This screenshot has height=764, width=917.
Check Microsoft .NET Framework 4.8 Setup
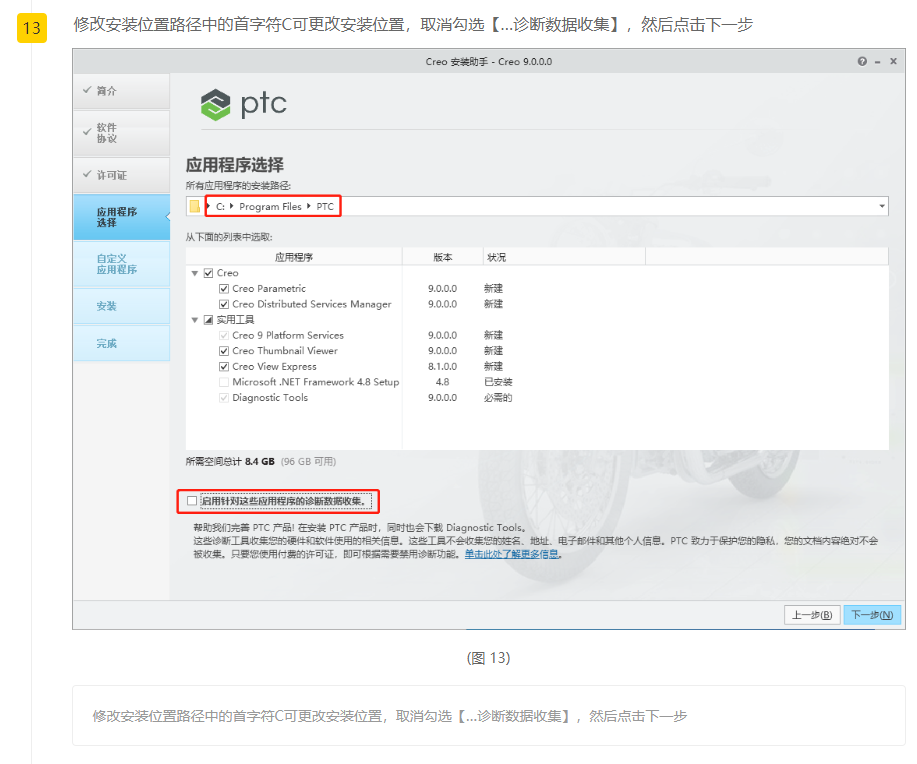click(x=223, y=382)
